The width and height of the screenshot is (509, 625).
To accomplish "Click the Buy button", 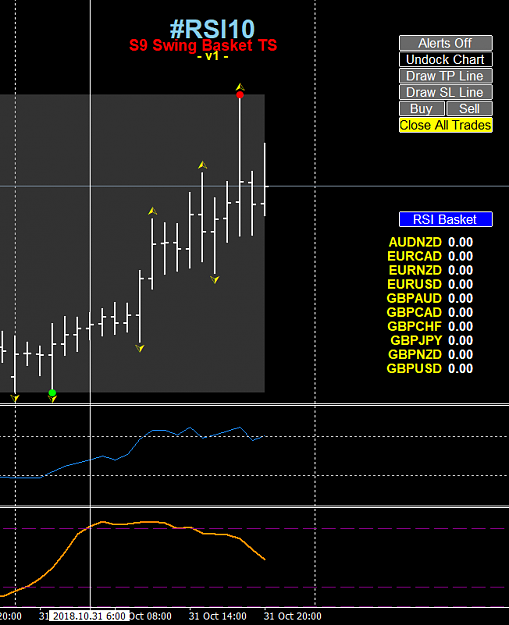I will (422, 108).
